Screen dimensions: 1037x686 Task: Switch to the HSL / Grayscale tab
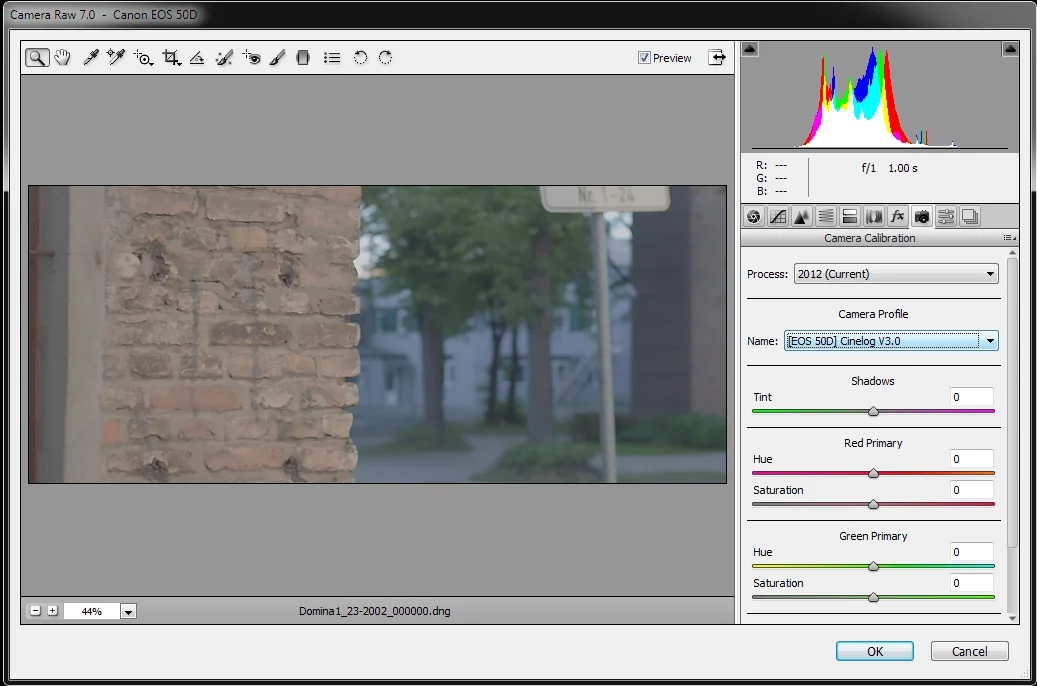pos(825,216)
